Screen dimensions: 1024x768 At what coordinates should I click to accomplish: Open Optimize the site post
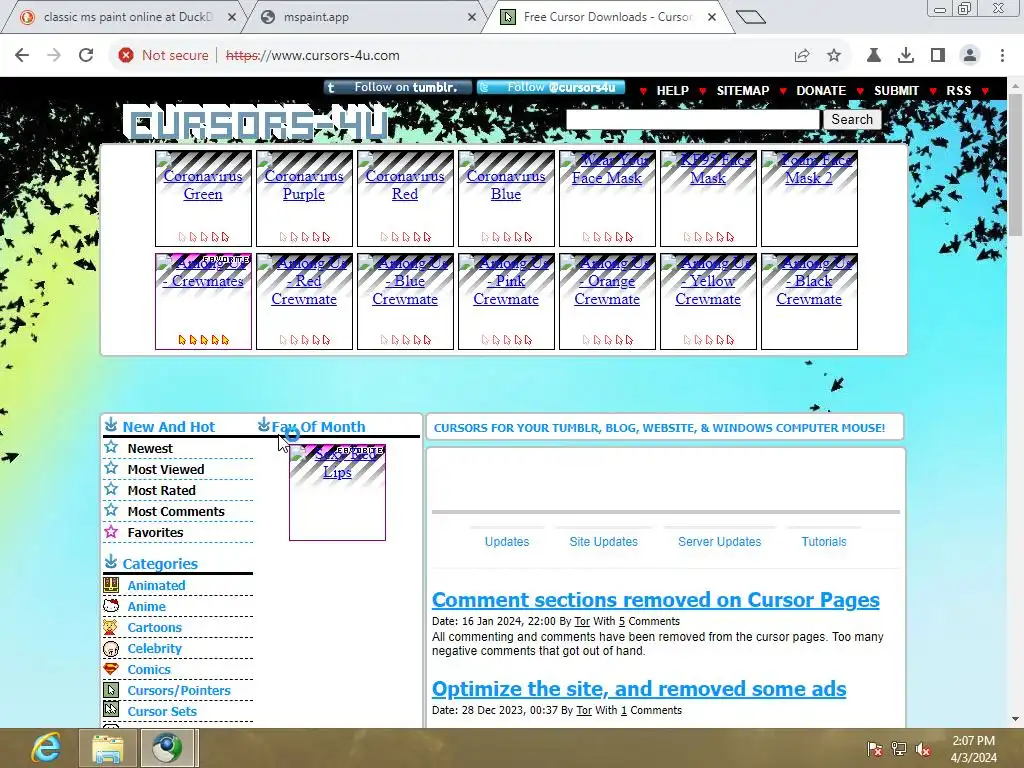[639, 688]
